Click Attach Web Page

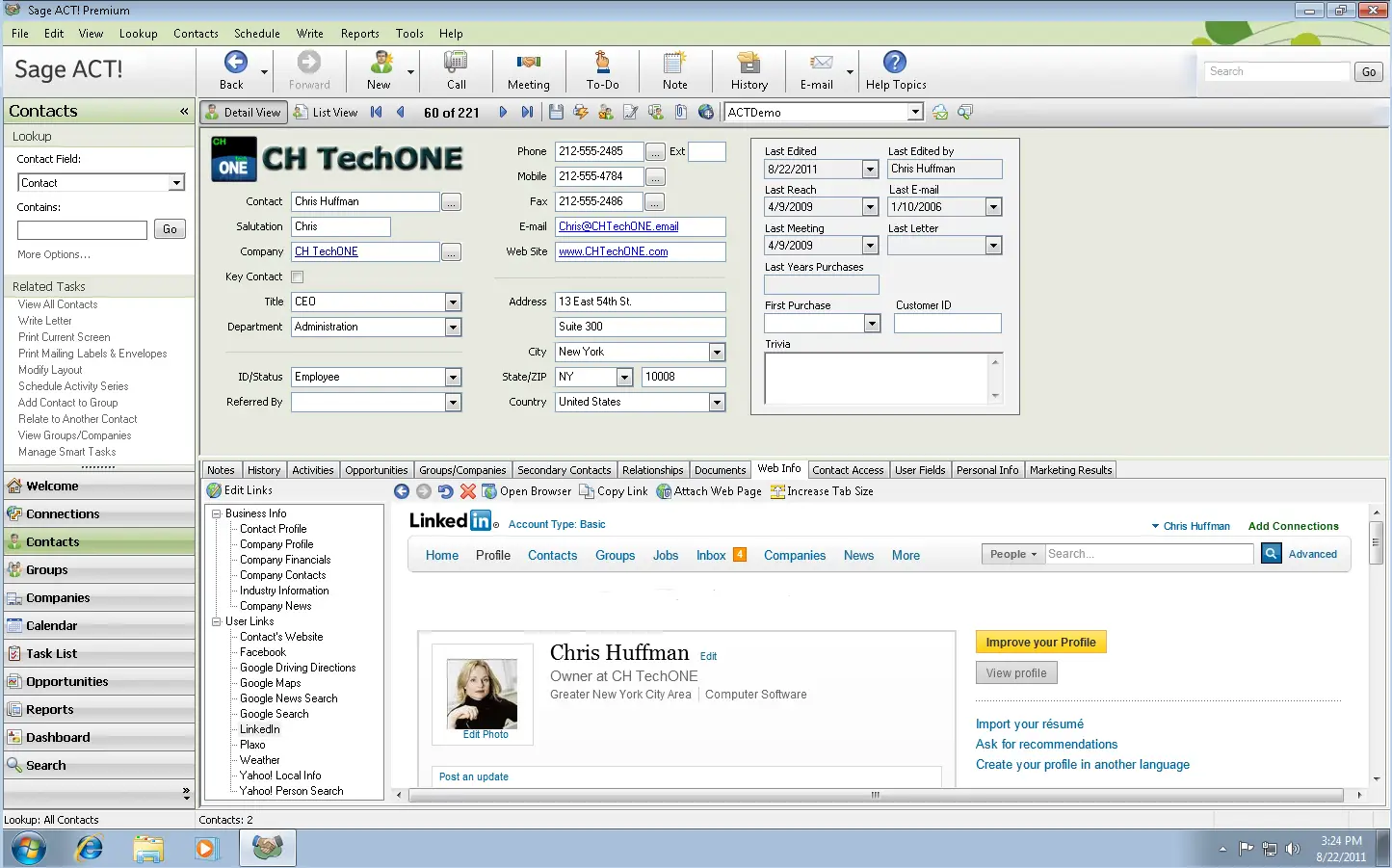709,491
